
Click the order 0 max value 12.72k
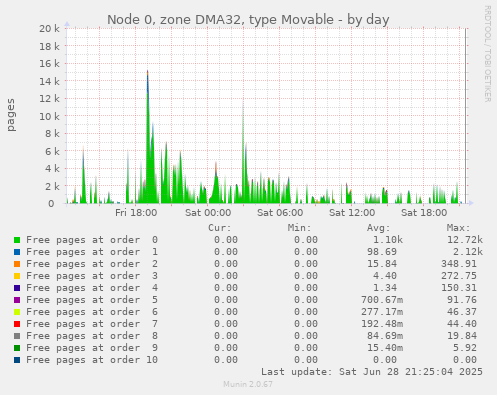[x=465, y=240]
